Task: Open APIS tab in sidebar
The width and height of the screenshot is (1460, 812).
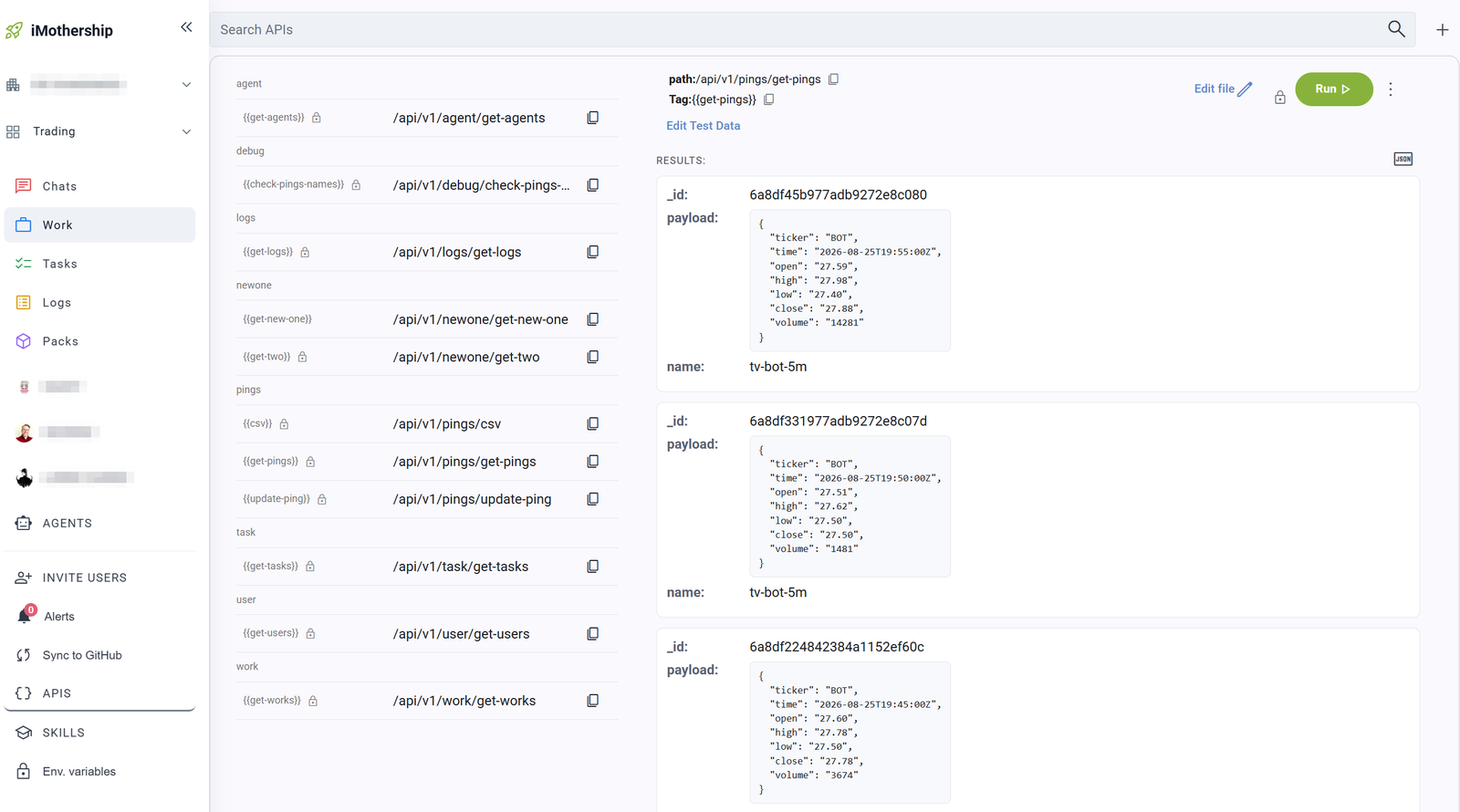Action: (99, 693)
